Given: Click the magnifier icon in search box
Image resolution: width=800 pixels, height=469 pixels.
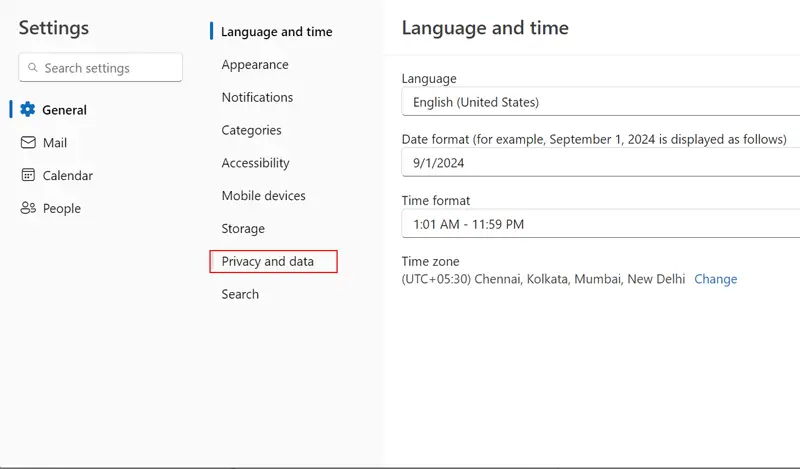Looking at the screenshot, I should [32, 68].
